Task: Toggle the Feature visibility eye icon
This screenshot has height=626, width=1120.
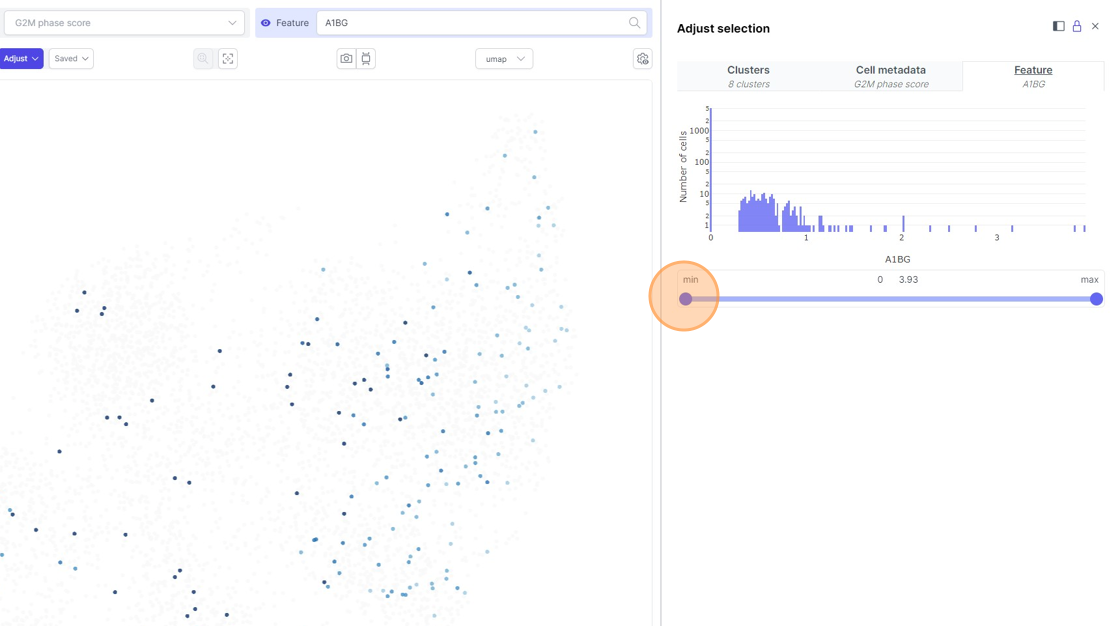Action: tap(266, 23)
